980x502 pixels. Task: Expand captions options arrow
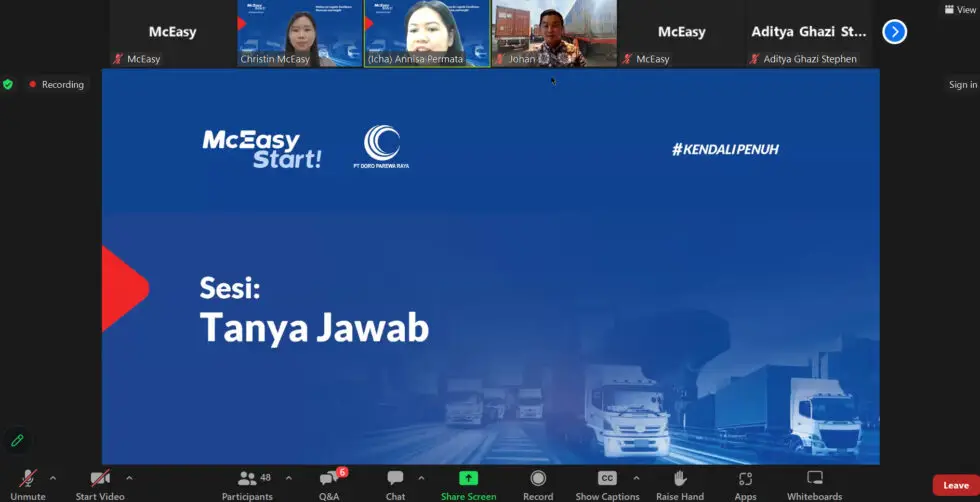tap(636, 478)
